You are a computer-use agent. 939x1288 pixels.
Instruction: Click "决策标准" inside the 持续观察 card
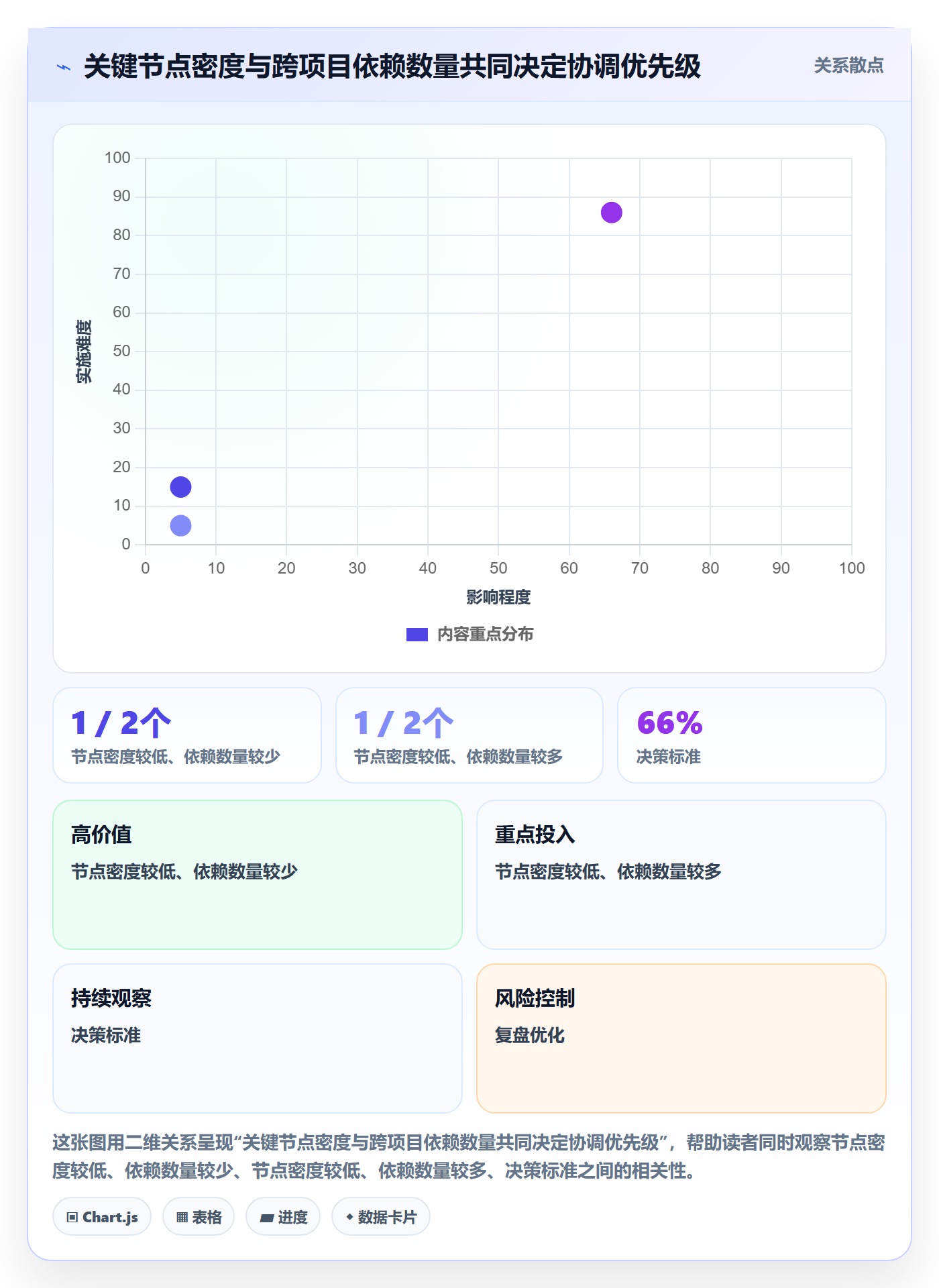(106, 1035)
